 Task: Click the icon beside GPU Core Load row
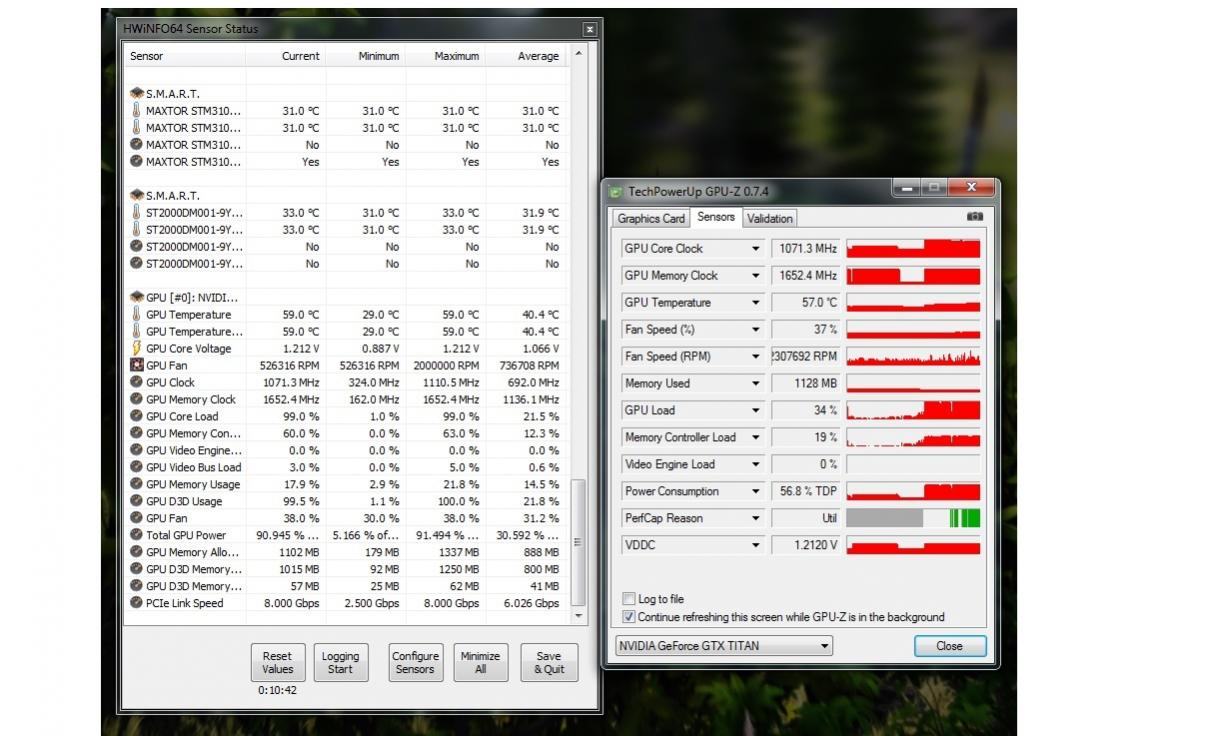click(137, 416)
